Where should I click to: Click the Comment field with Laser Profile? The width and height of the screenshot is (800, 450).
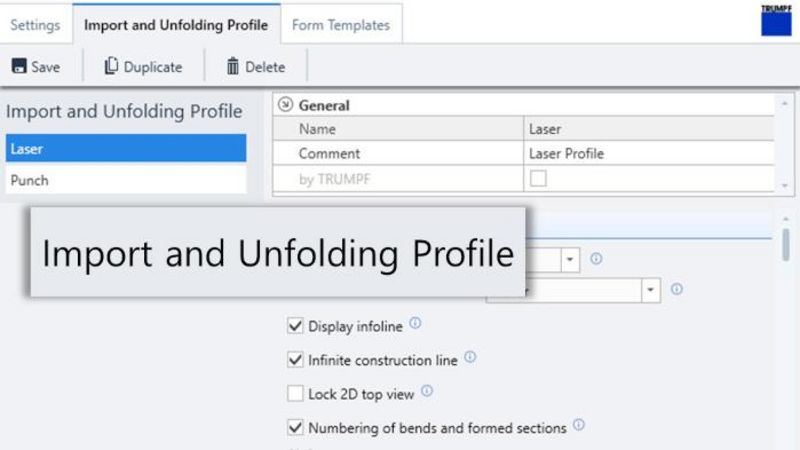pyautogui.click(x=648, y=154)
